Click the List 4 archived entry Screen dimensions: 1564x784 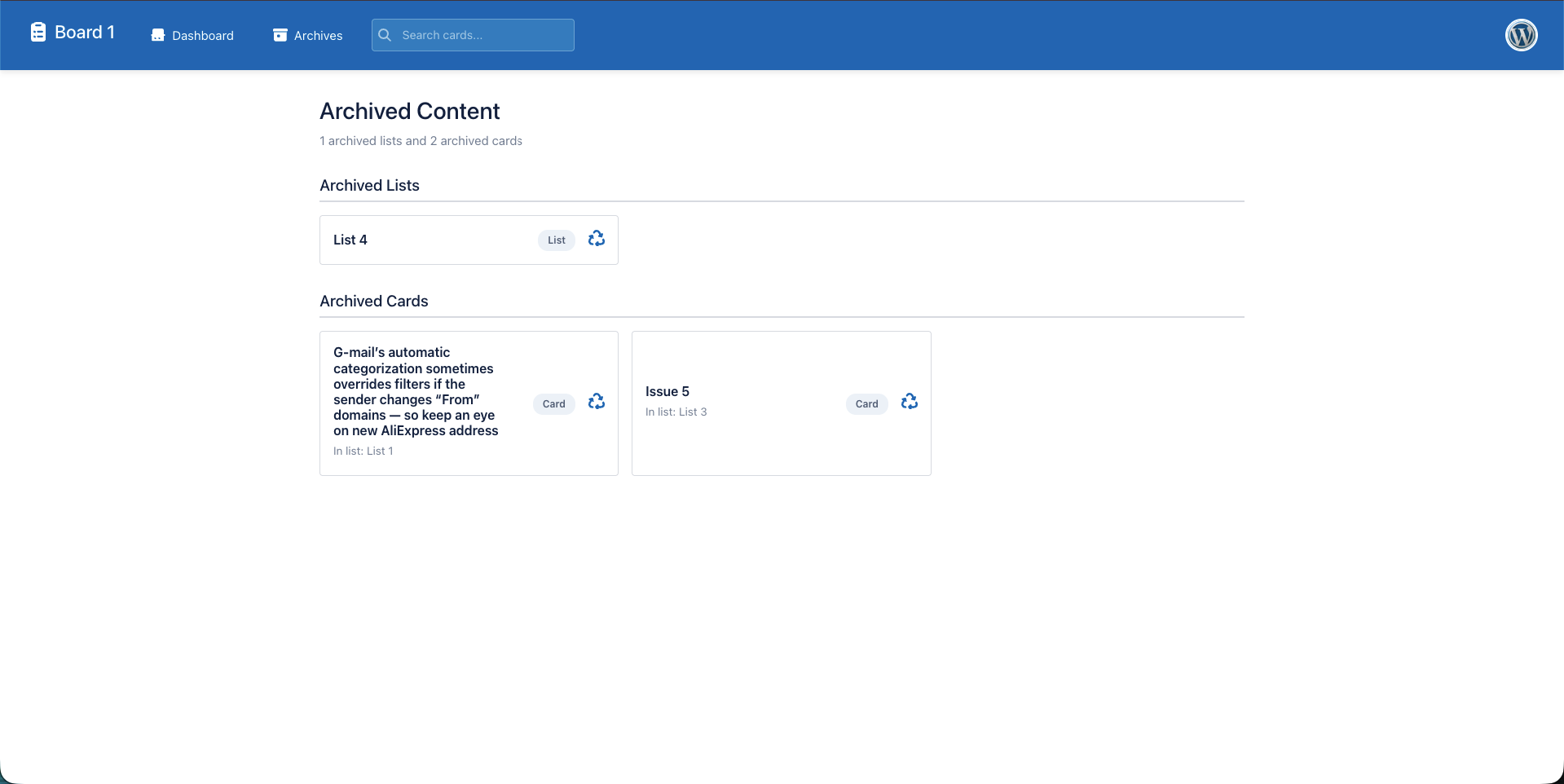point(468,240)
